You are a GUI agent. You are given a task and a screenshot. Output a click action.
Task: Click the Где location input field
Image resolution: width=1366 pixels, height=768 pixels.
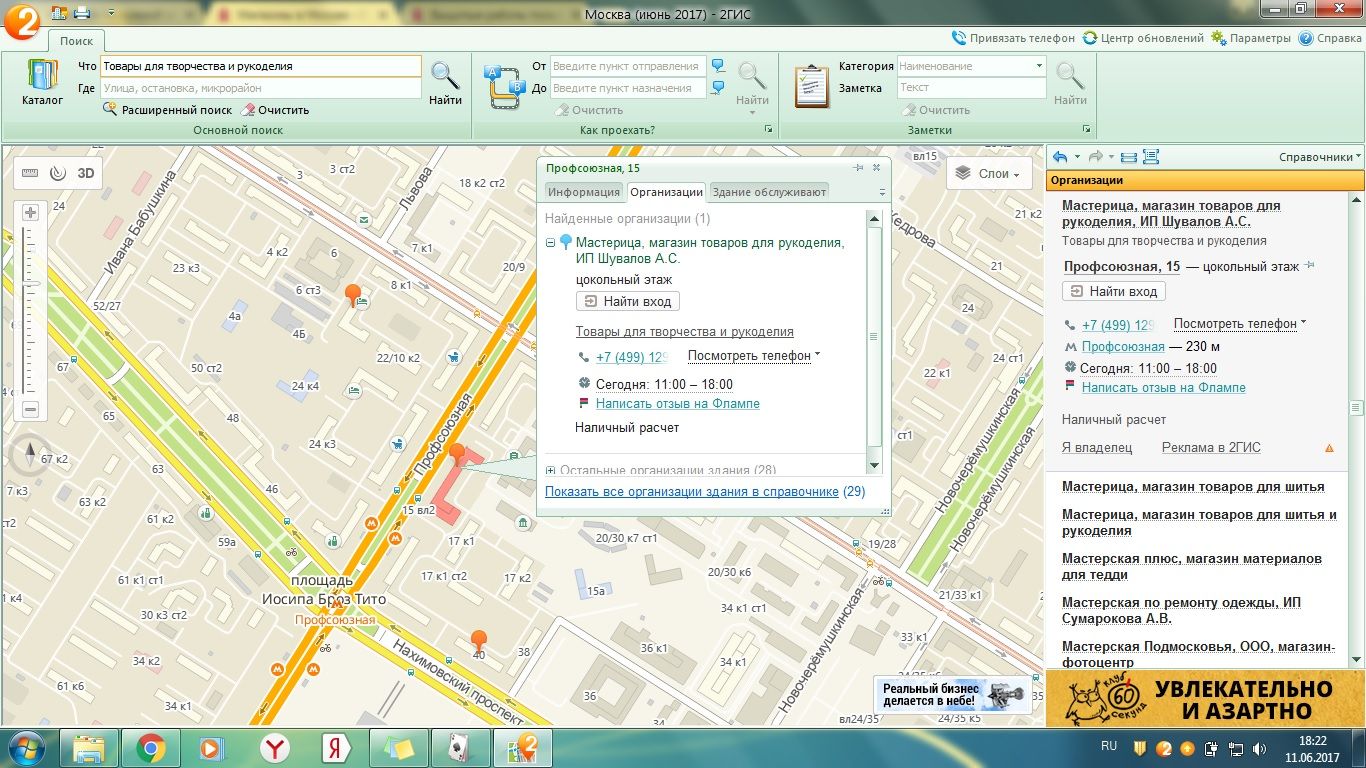tap(260, 88)
